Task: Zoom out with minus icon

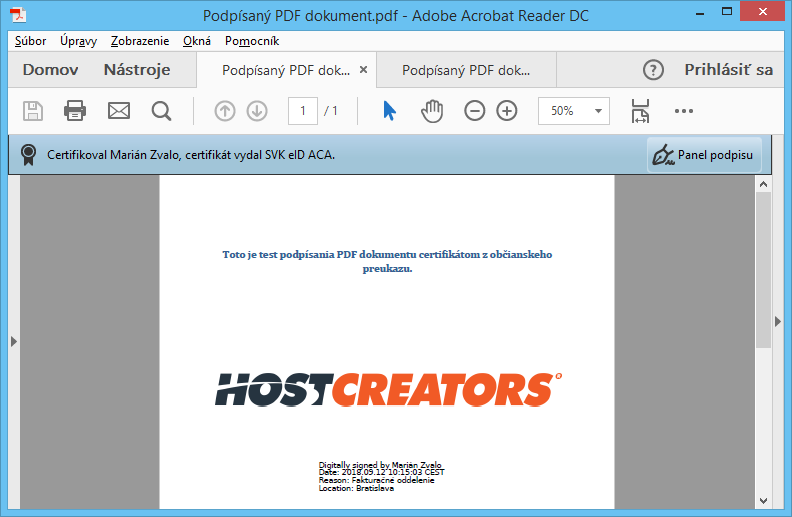Action: click(474, 111)
